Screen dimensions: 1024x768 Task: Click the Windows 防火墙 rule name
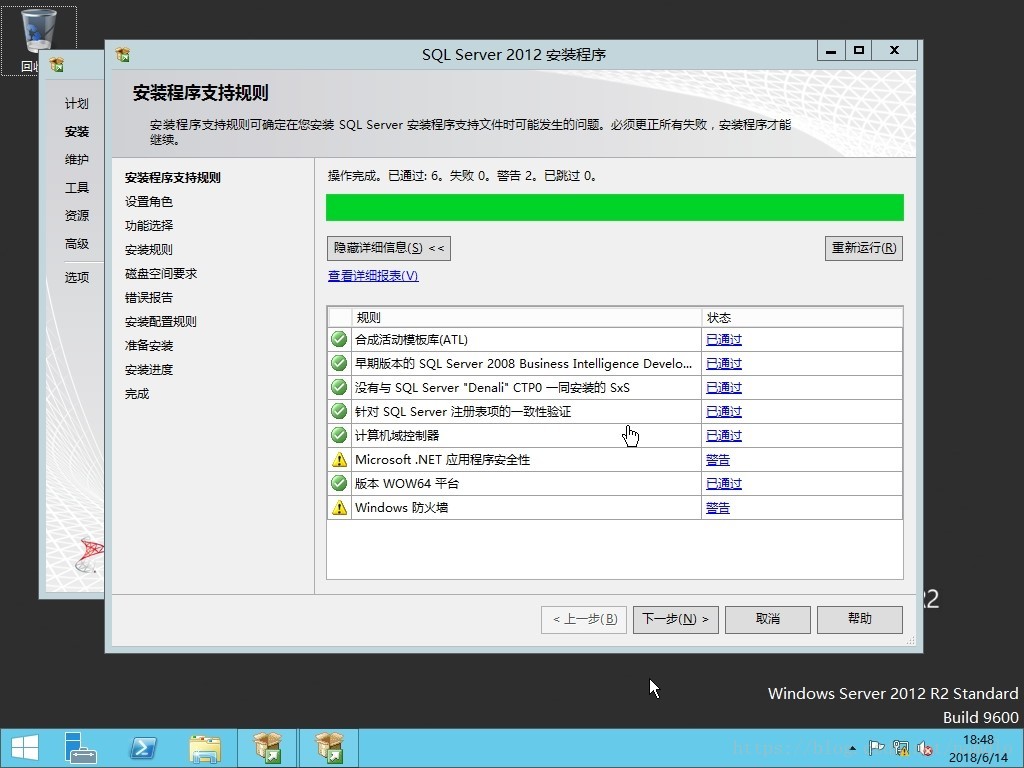pos(401,507)
